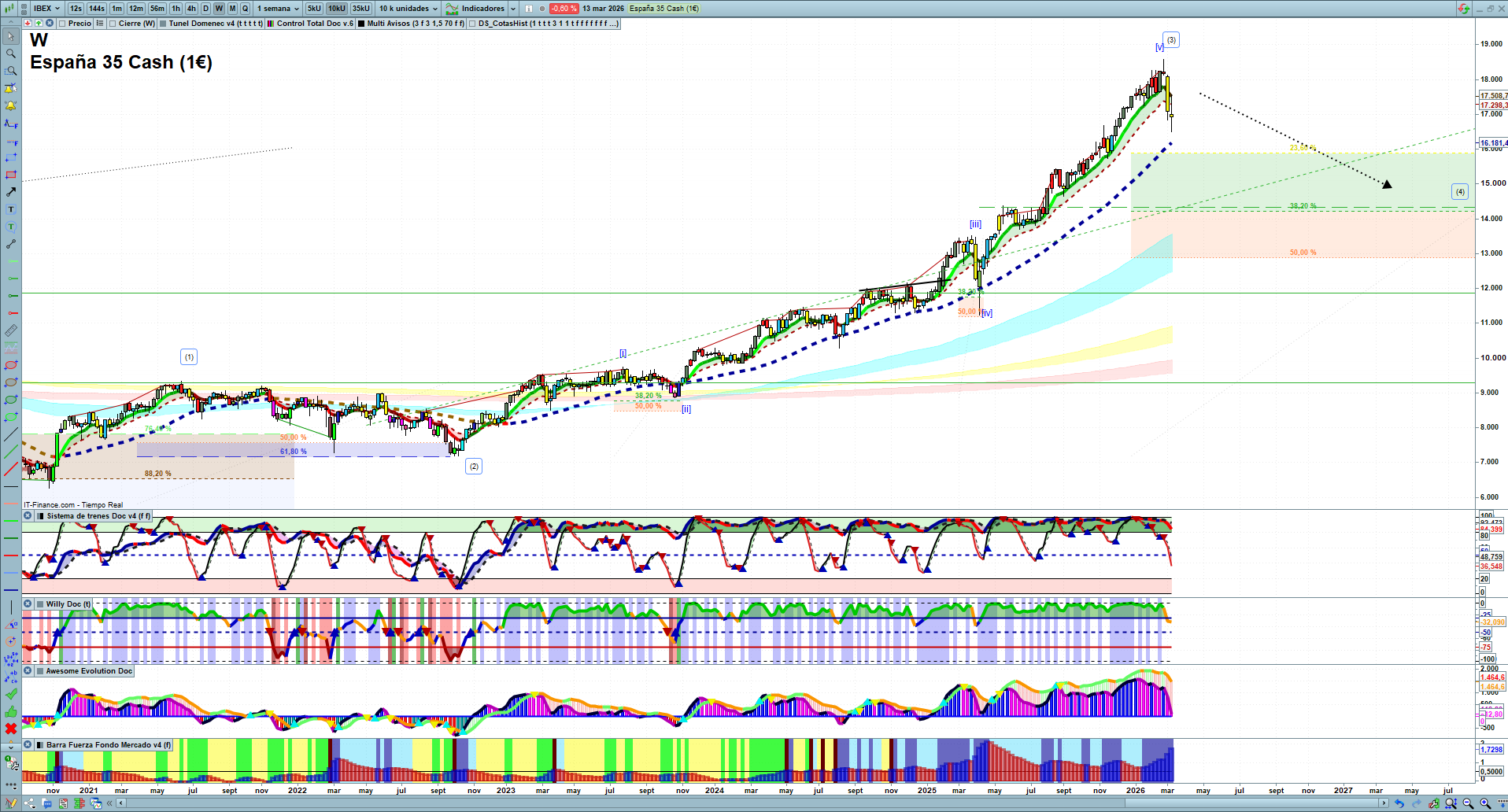1508x812 pixels.
Task: Click the red X delete icon
Action: point(11,729)
